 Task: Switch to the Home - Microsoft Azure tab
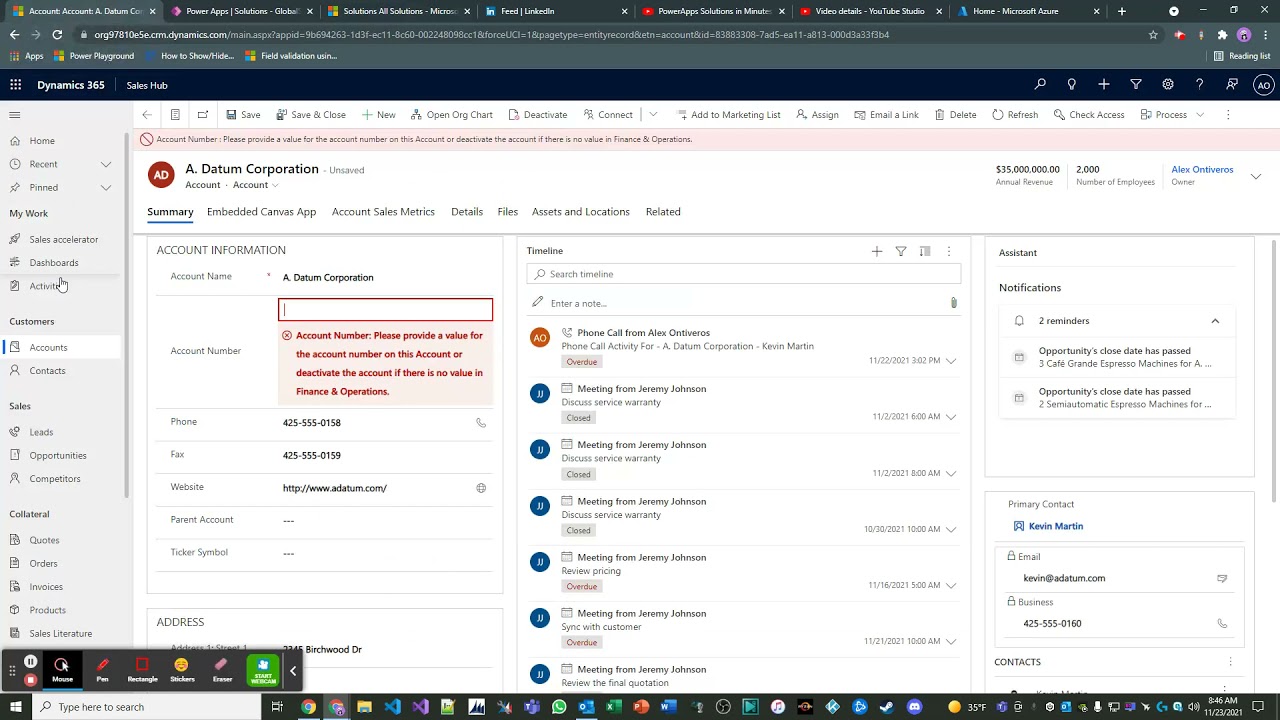click(1030, 11)
